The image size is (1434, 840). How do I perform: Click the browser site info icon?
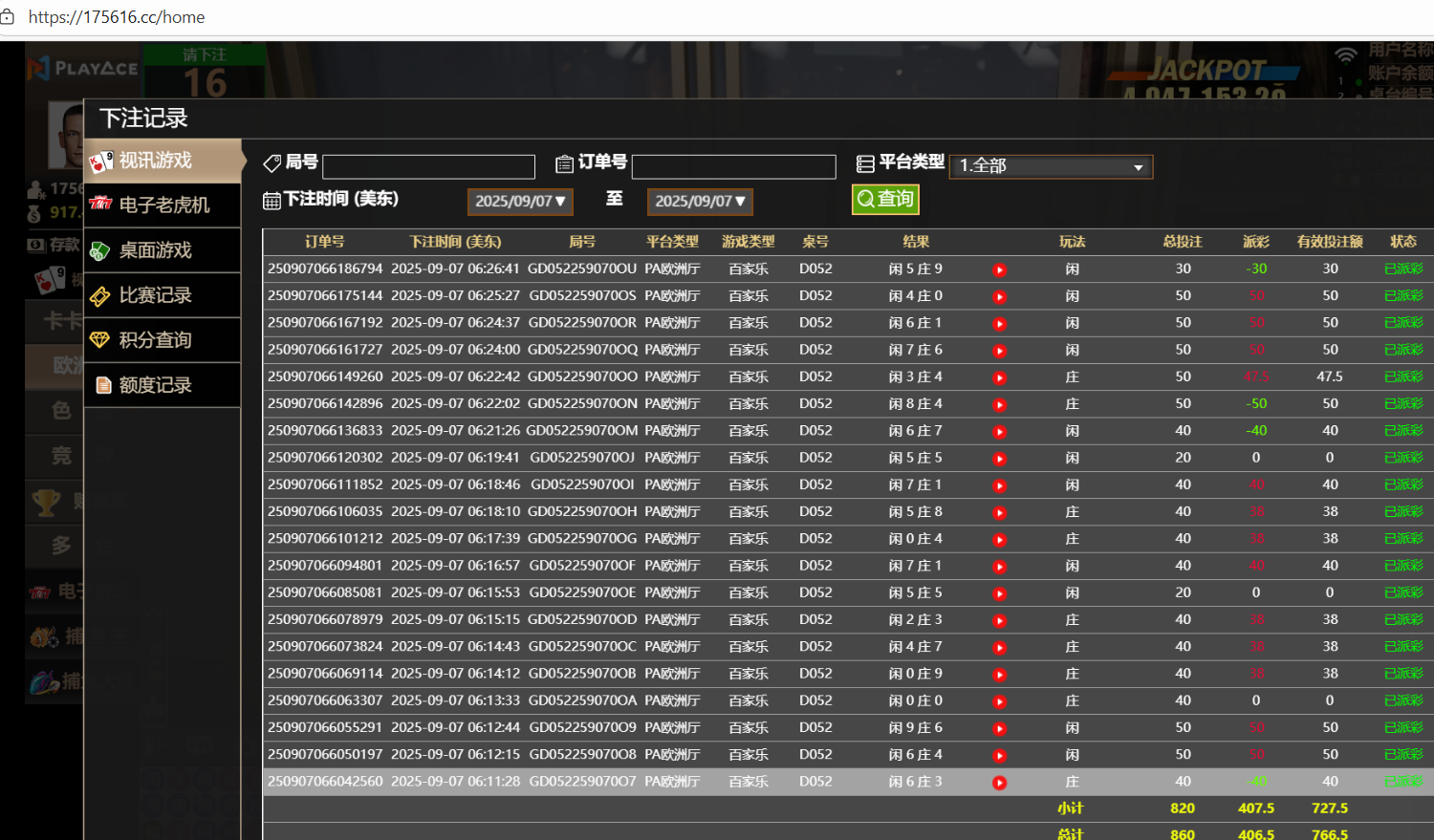(x=9, y=17)
